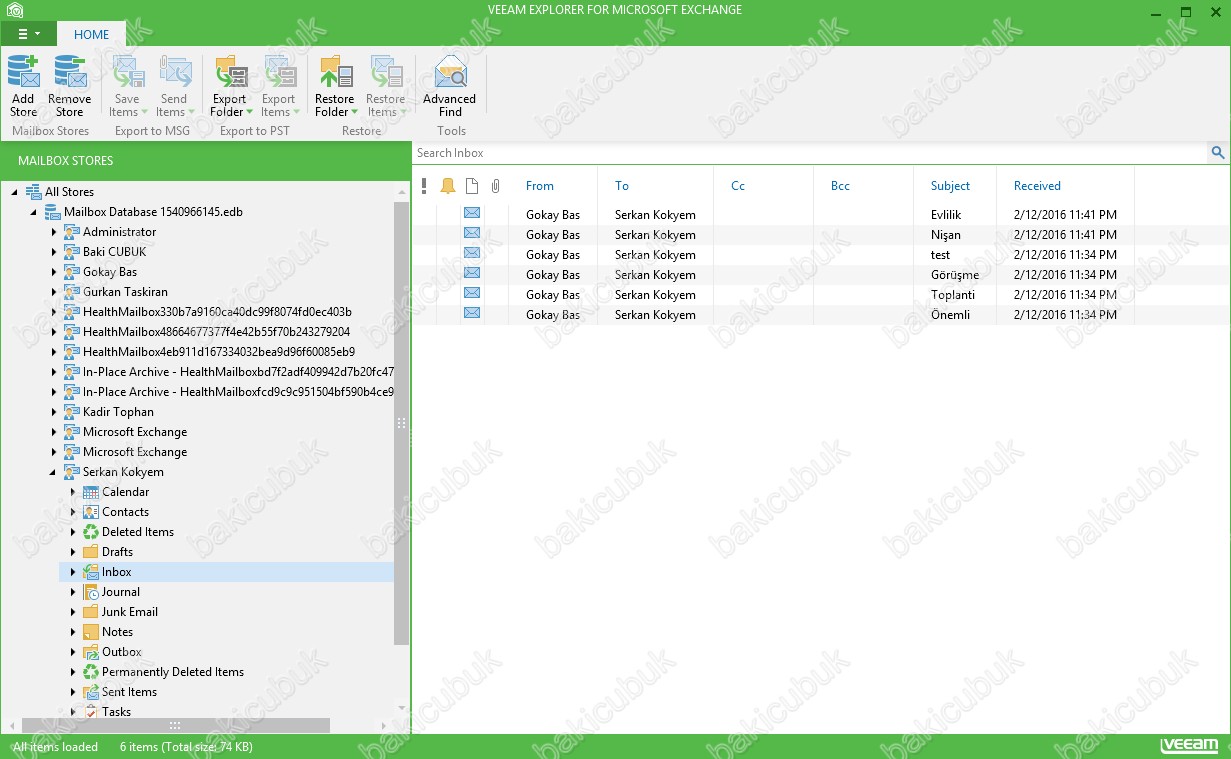
Task: Select the Gurkan Taskiran mailbox
Action: tap(125, 292)
